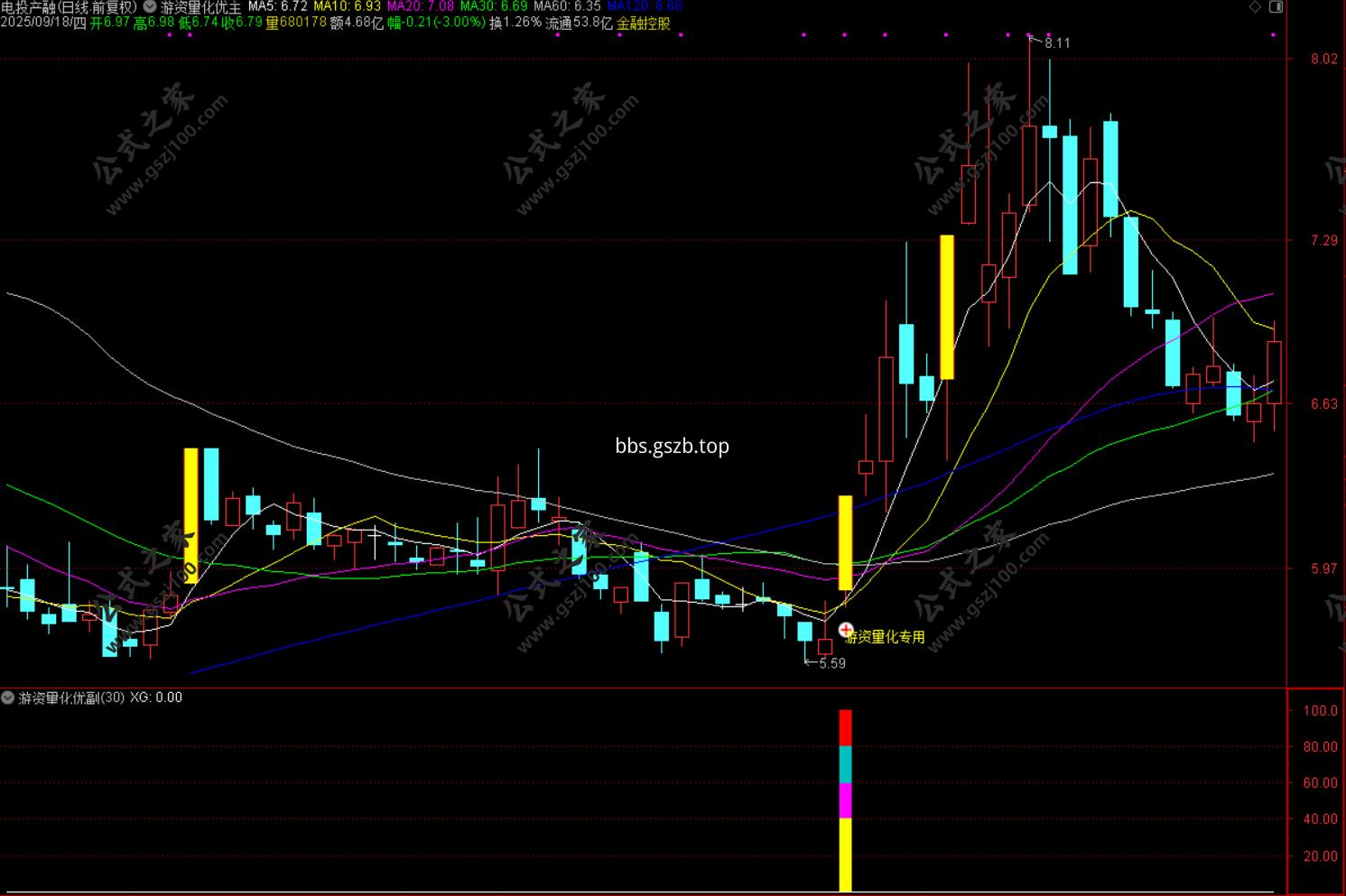1346x896 pixels.
Task: Click the diamond icon at top right
Action: point(1255,7)
